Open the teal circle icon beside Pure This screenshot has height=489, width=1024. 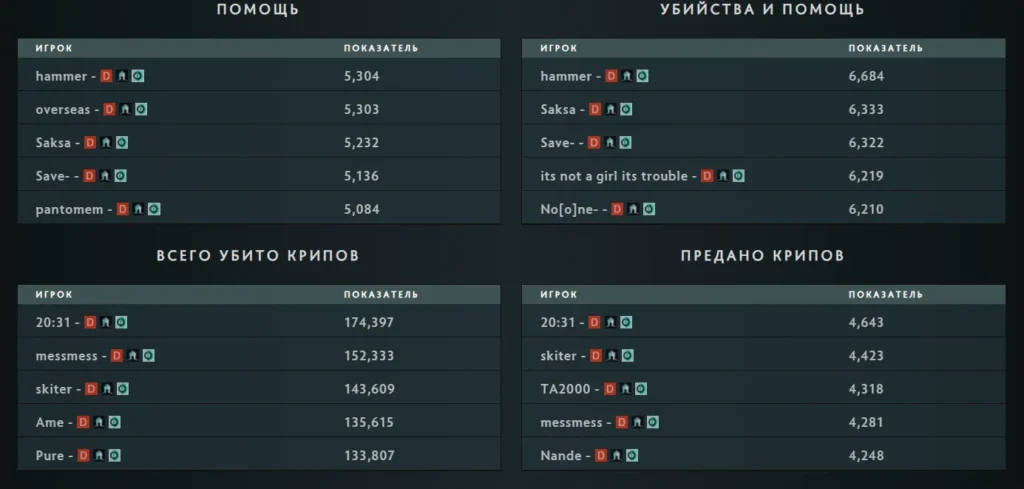(x=114, y=455)
